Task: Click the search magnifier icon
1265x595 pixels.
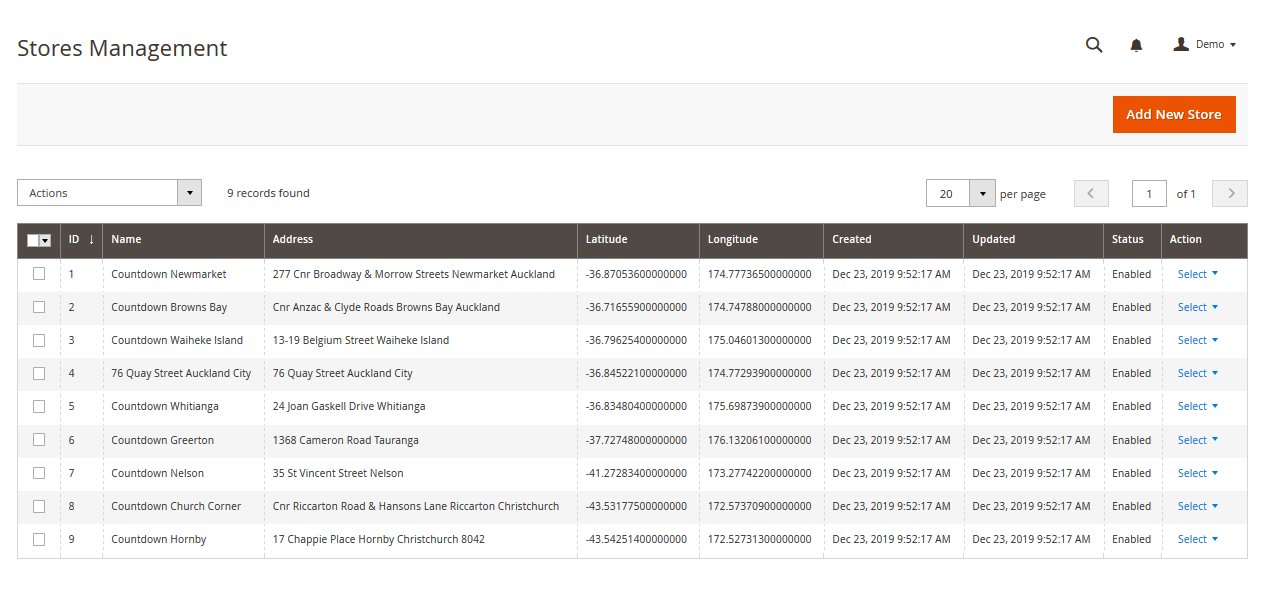Action: tap(1094, 45)
